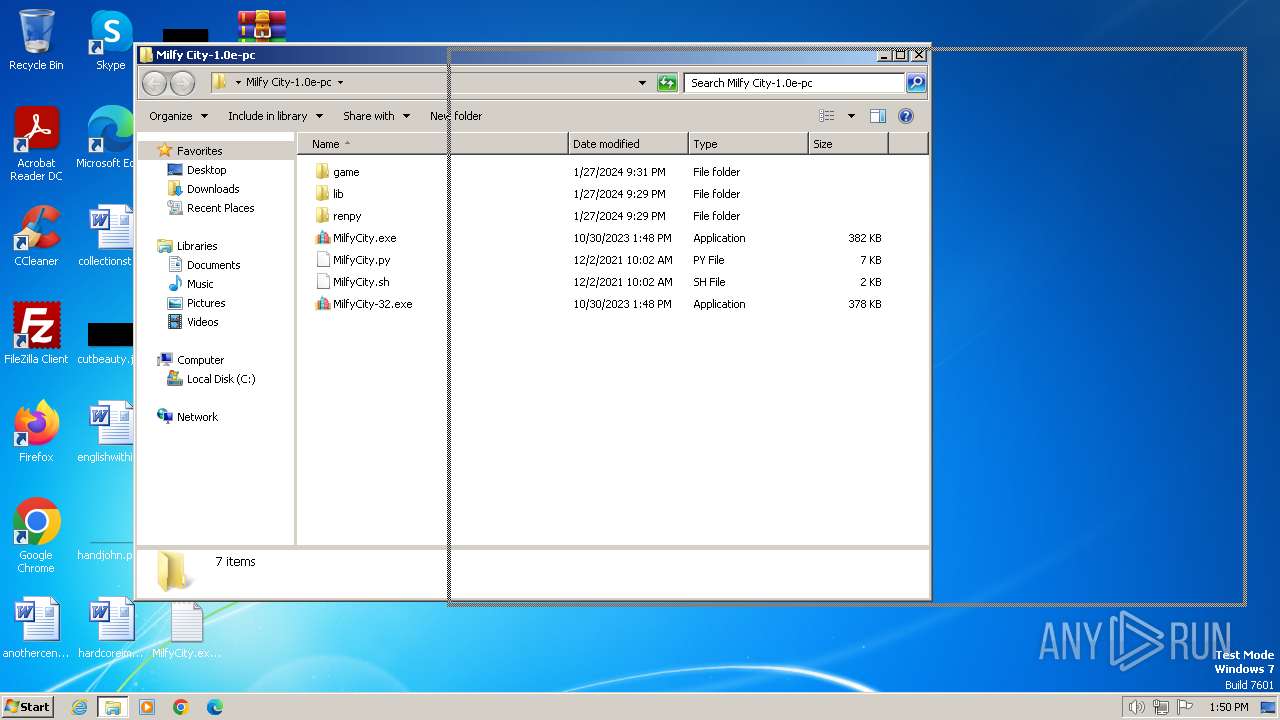Open the Videos library

click(202, 322)
